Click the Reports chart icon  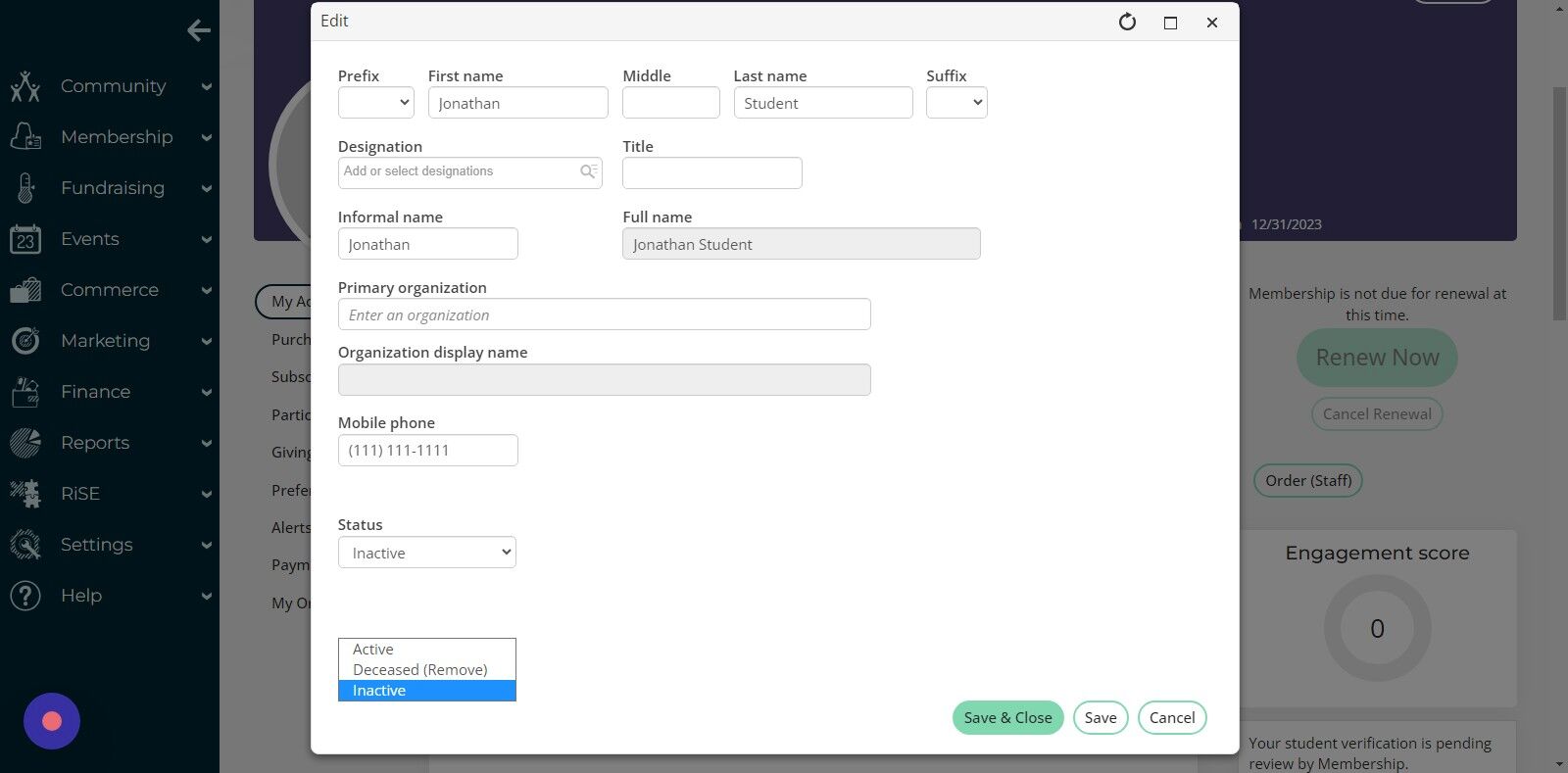(x=25, y=443)
